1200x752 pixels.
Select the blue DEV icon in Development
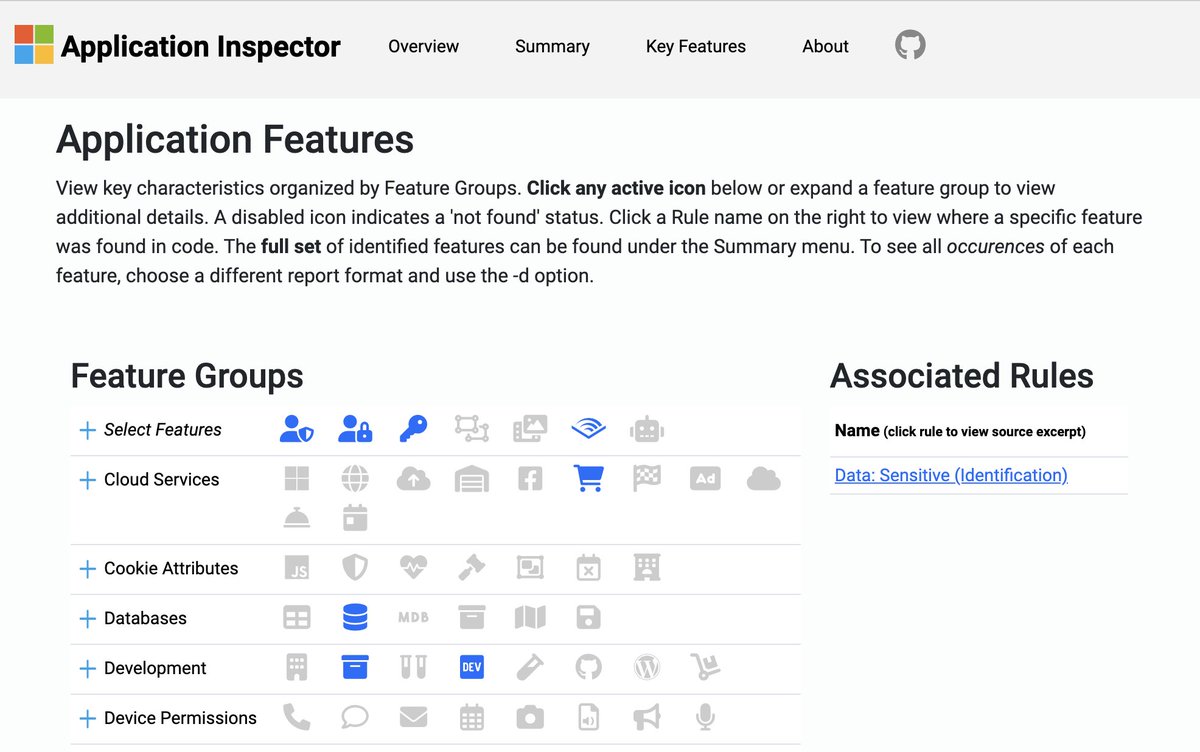pos(471,668)
